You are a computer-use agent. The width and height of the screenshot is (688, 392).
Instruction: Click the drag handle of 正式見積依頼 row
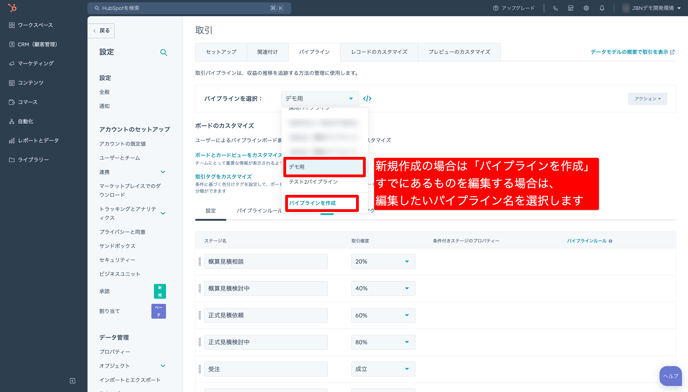200,315
